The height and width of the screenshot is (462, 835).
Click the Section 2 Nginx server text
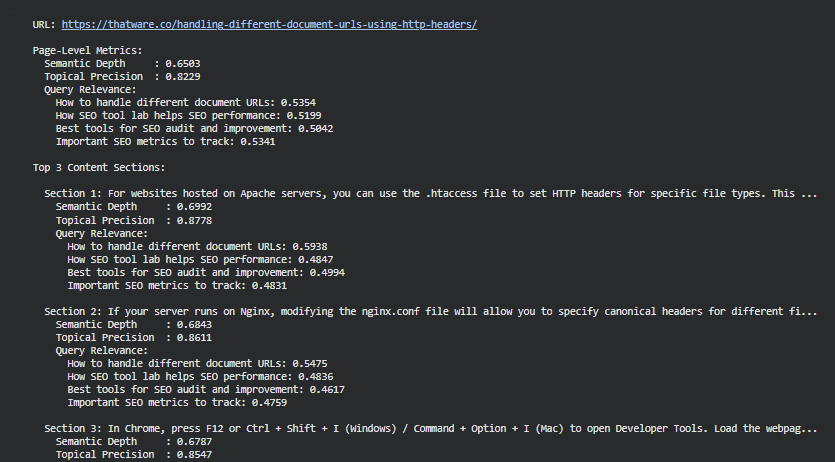pyautogui.click(x=430, y=311)
